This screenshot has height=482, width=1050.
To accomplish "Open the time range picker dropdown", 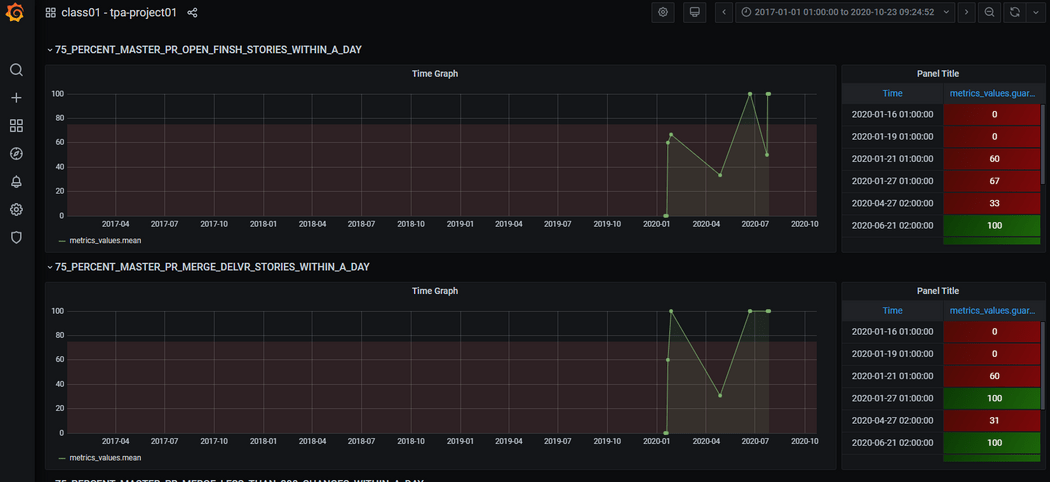I will [844, 12].
